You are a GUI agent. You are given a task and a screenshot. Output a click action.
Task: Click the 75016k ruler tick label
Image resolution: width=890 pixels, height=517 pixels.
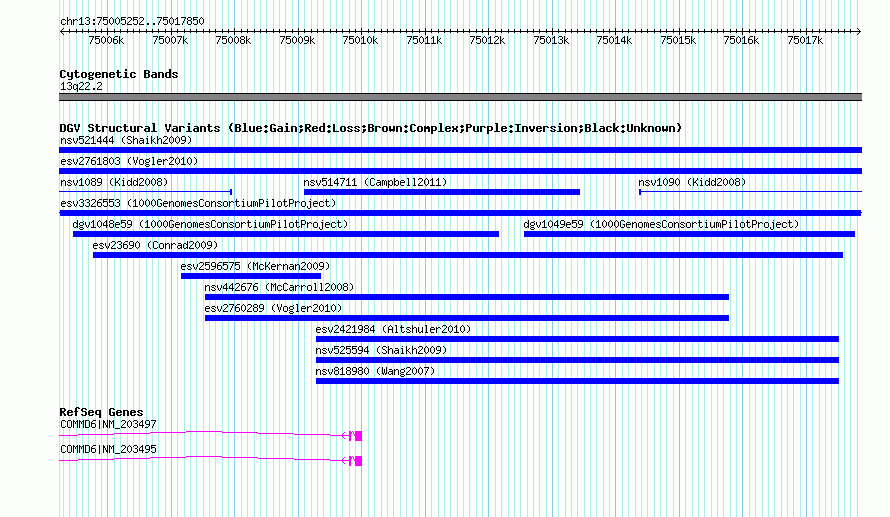742,40
